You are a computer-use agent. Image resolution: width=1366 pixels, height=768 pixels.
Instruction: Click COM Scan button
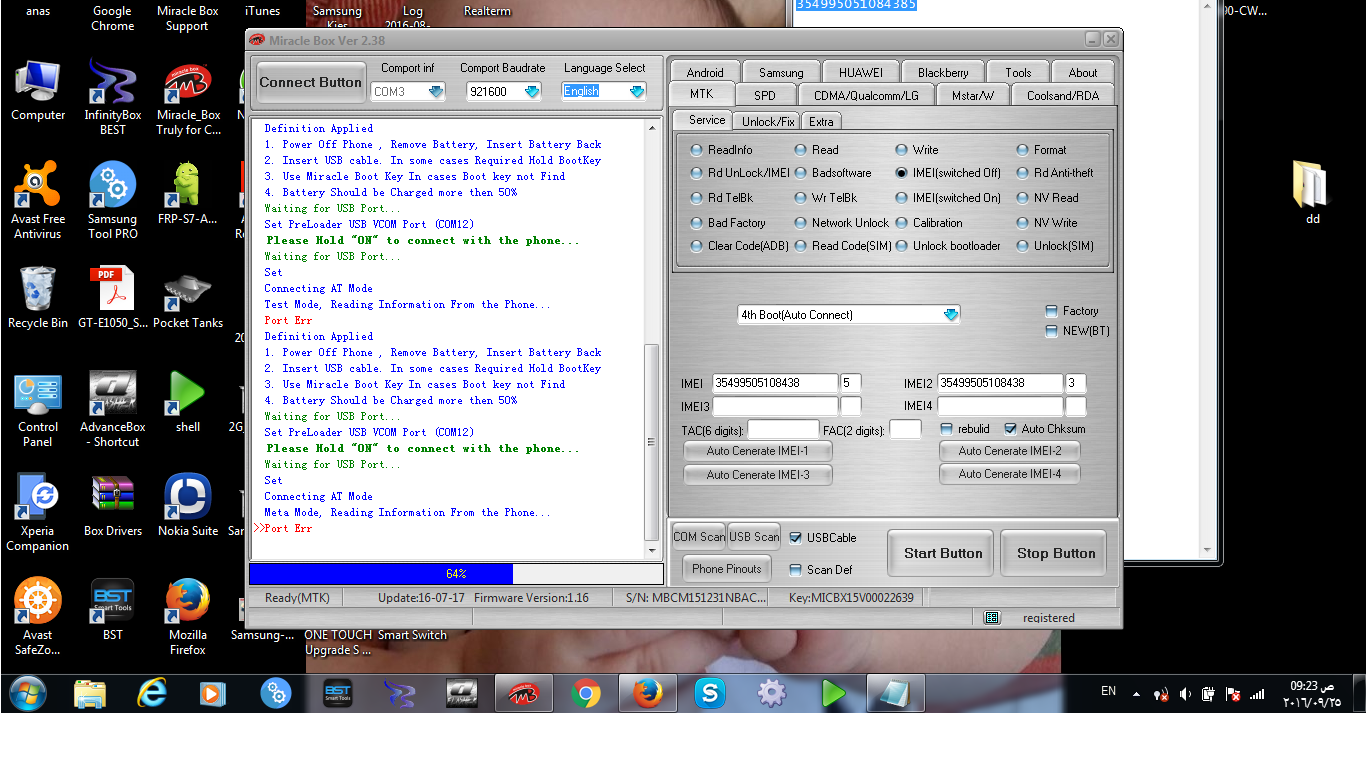pyautogui.click(x=699, y=537)
